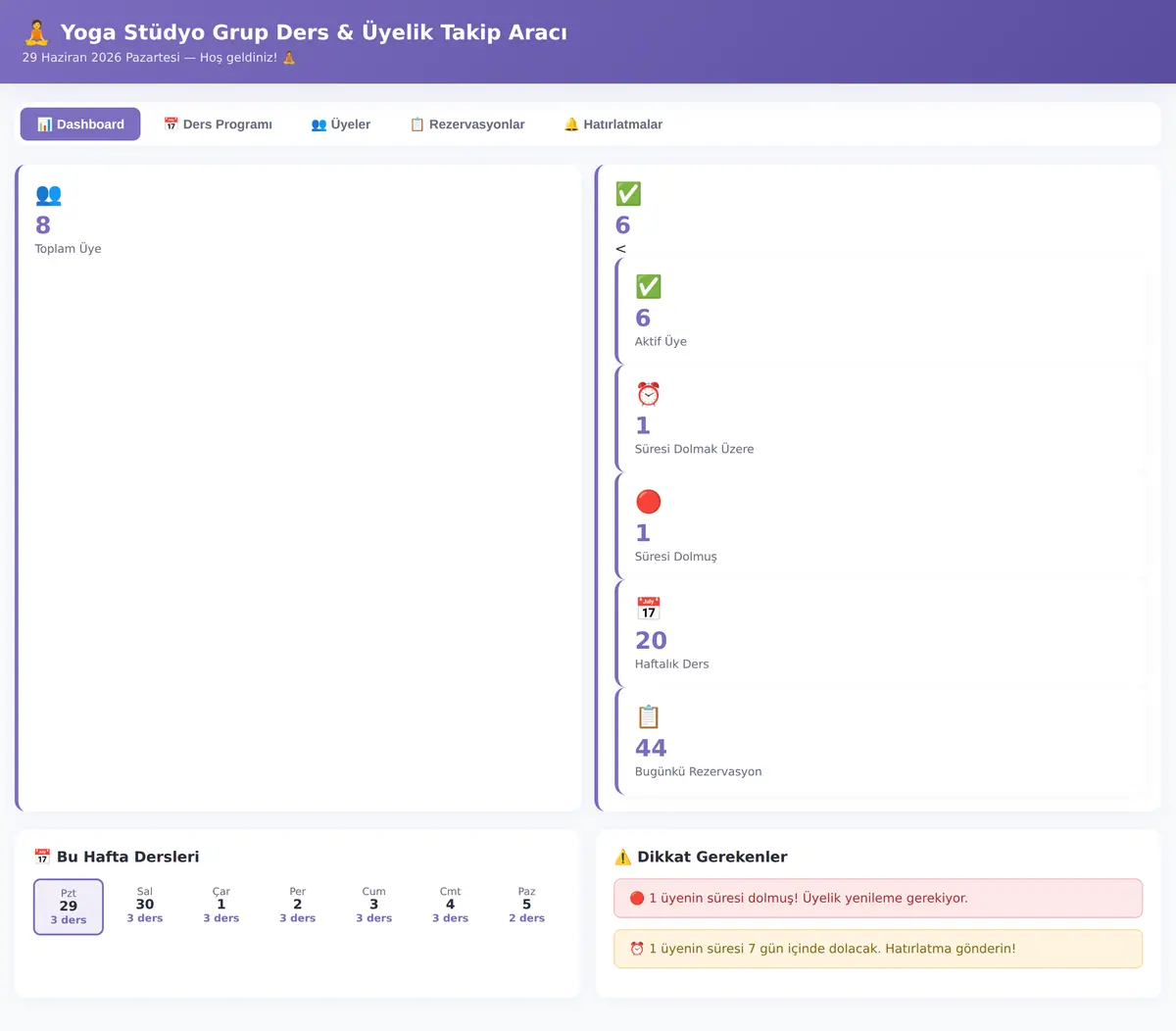Viewport: 1176px width, 1031px height.
Task: Choose the Per 2 day cell
Action: pos(298,906)
